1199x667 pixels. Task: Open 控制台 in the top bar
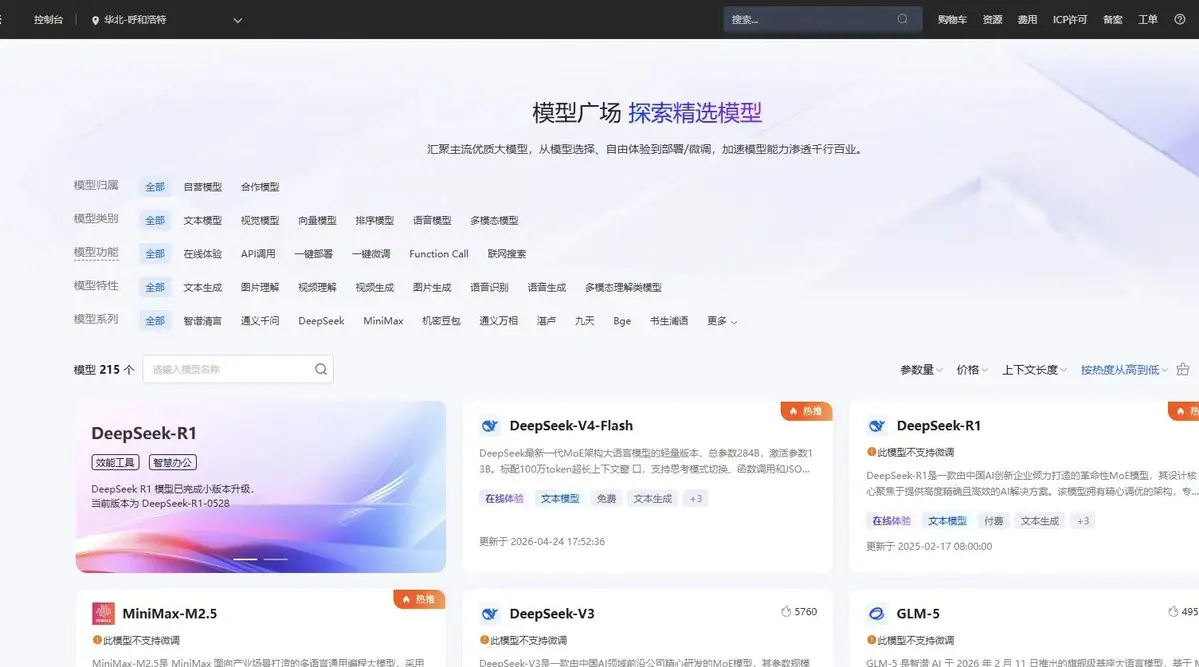pyautogui.click(x=48, y=20)
